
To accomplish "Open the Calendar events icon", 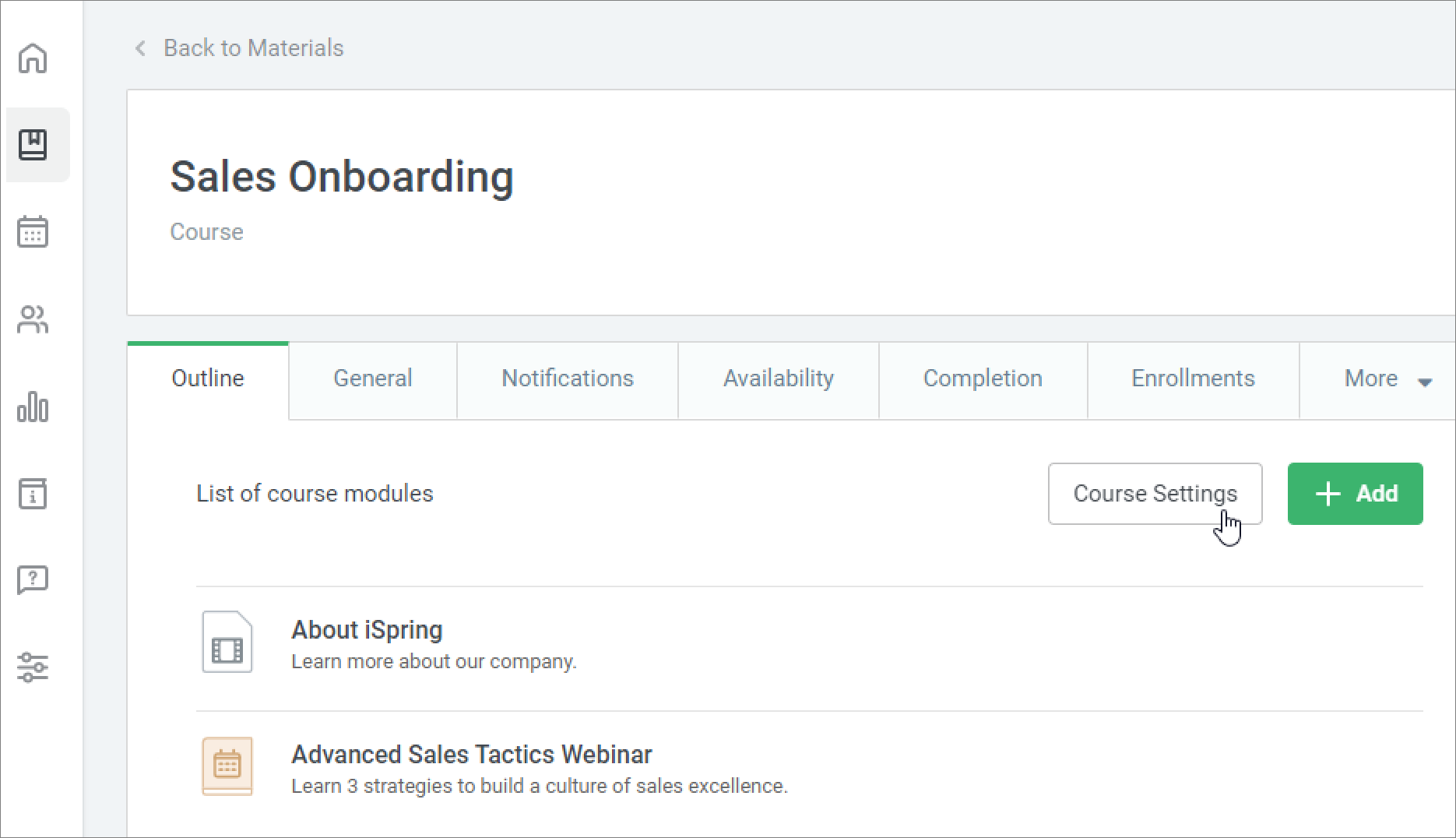I will 33,232.
